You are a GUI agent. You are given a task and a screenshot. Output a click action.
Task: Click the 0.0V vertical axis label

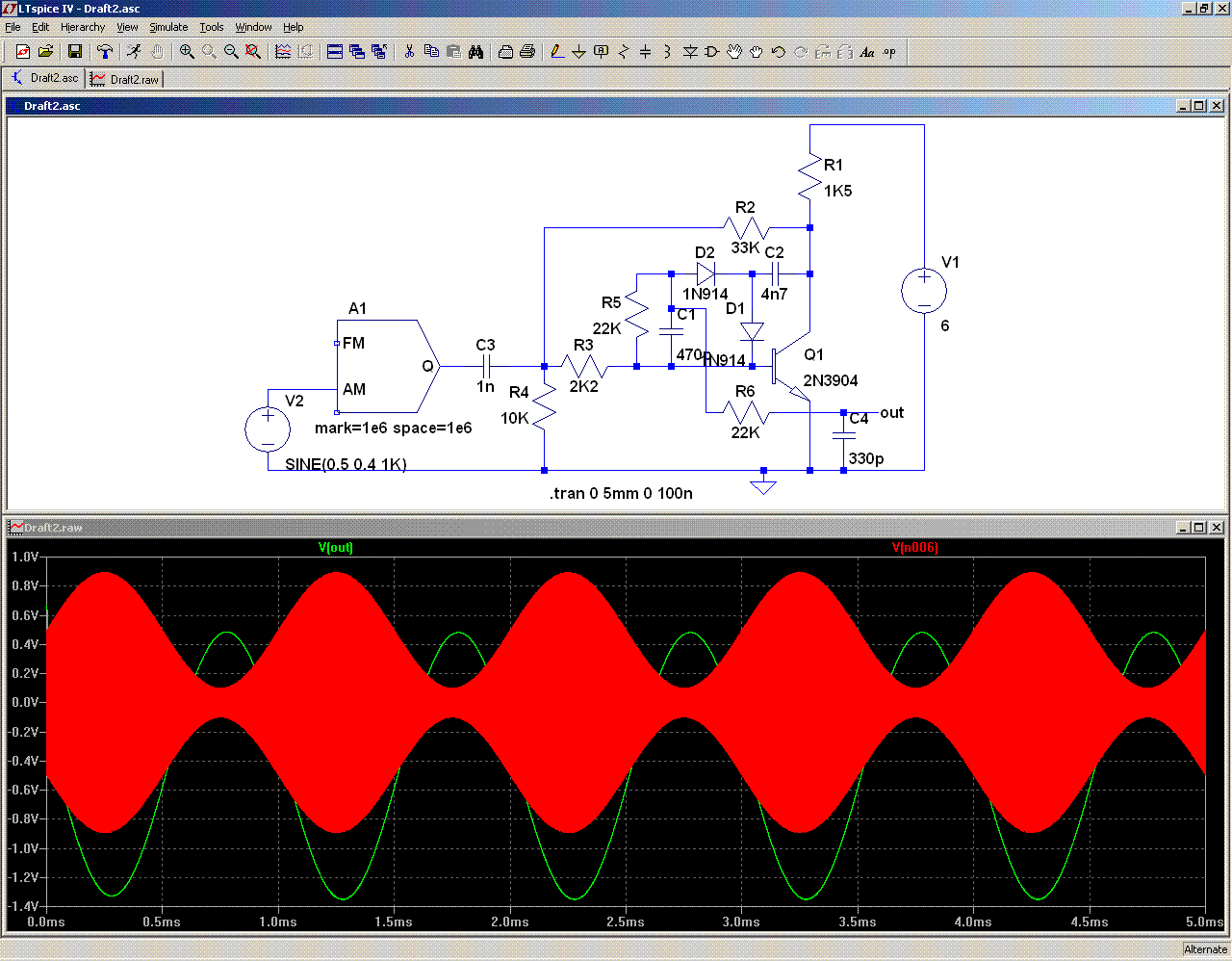(24, 702)
